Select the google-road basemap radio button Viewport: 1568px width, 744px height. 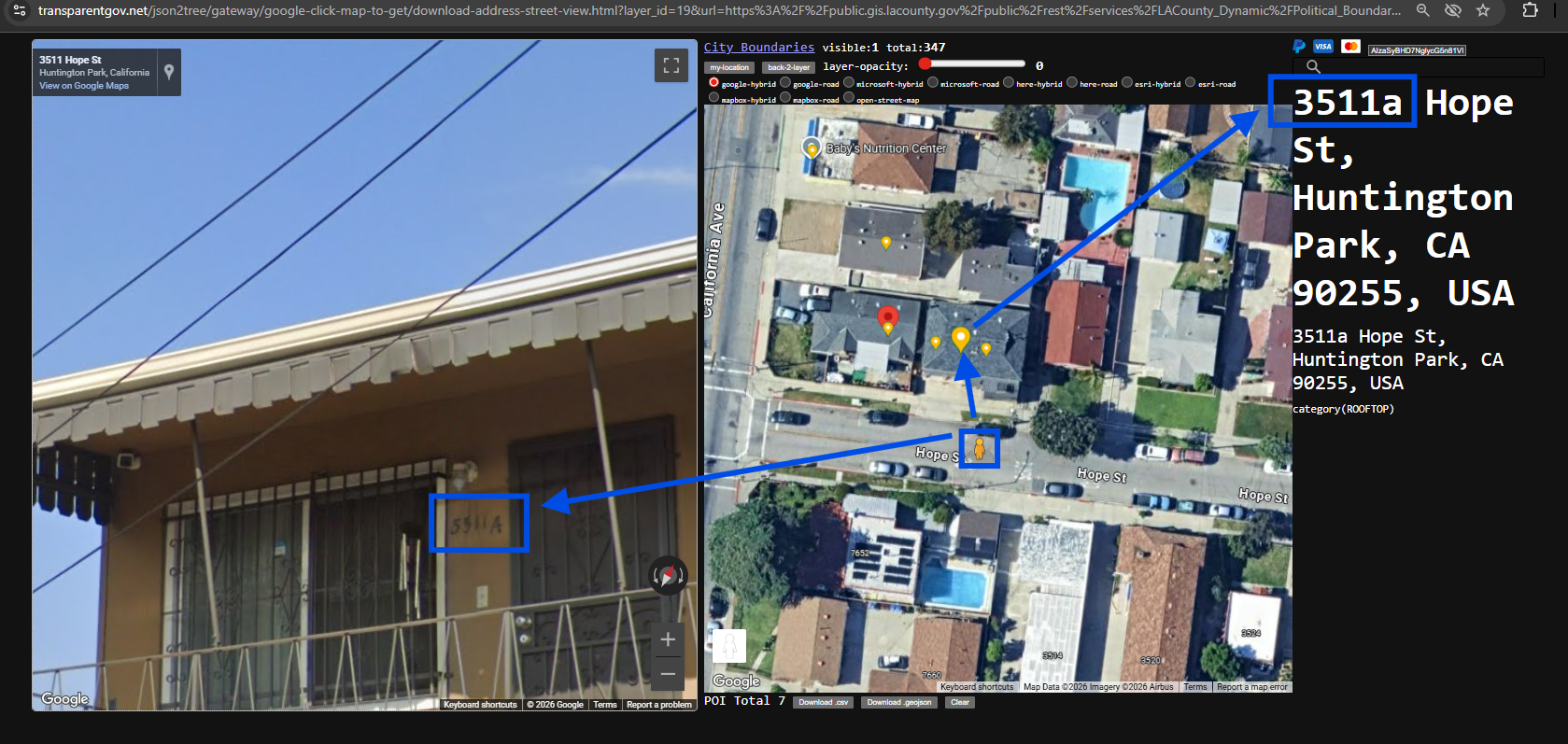pyautogui.click(x=785, y=83)
